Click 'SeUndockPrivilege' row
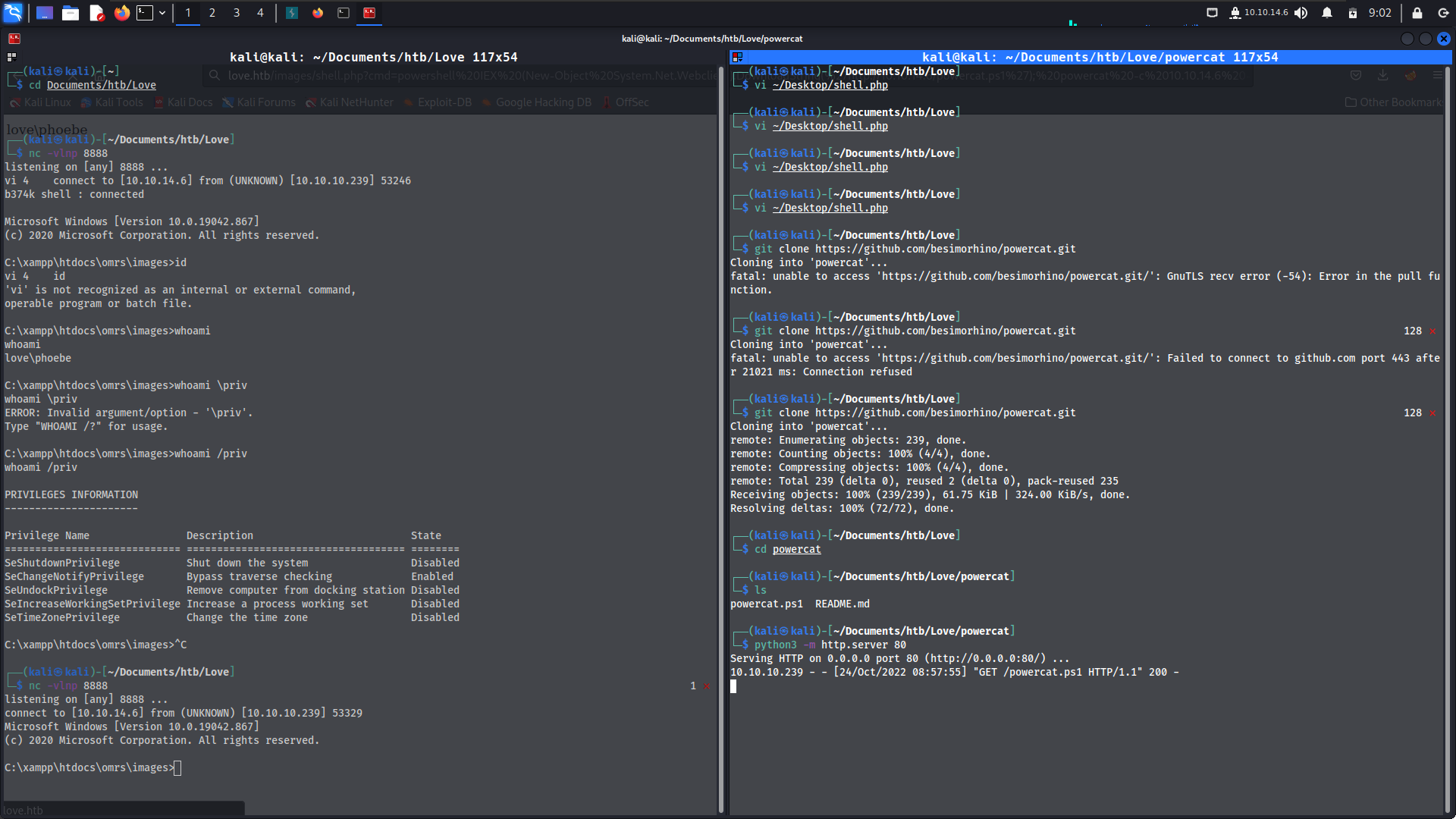The height and width of the screenshot is (819, 1456). pos(232,590)
